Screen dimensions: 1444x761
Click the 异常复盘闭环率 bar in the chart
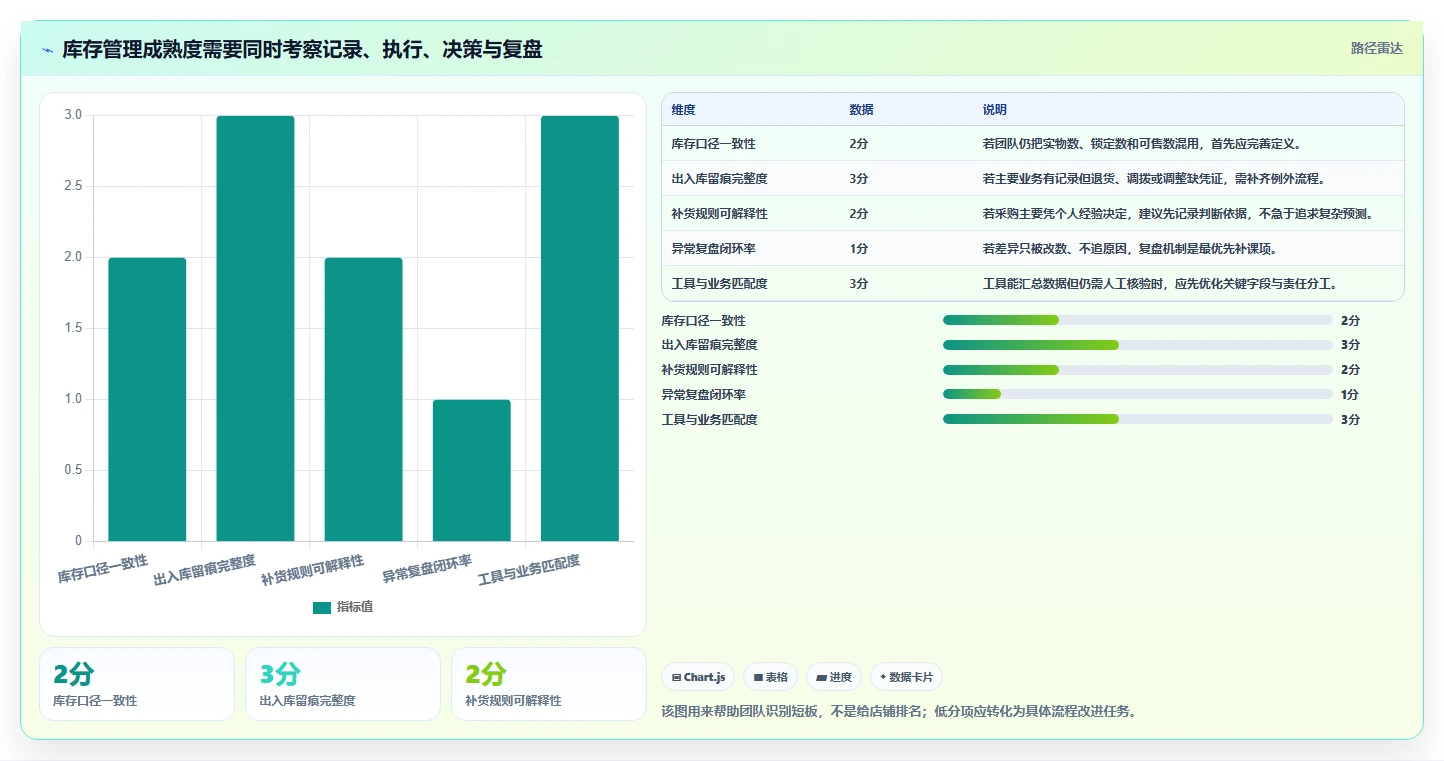tap(471, 471)
